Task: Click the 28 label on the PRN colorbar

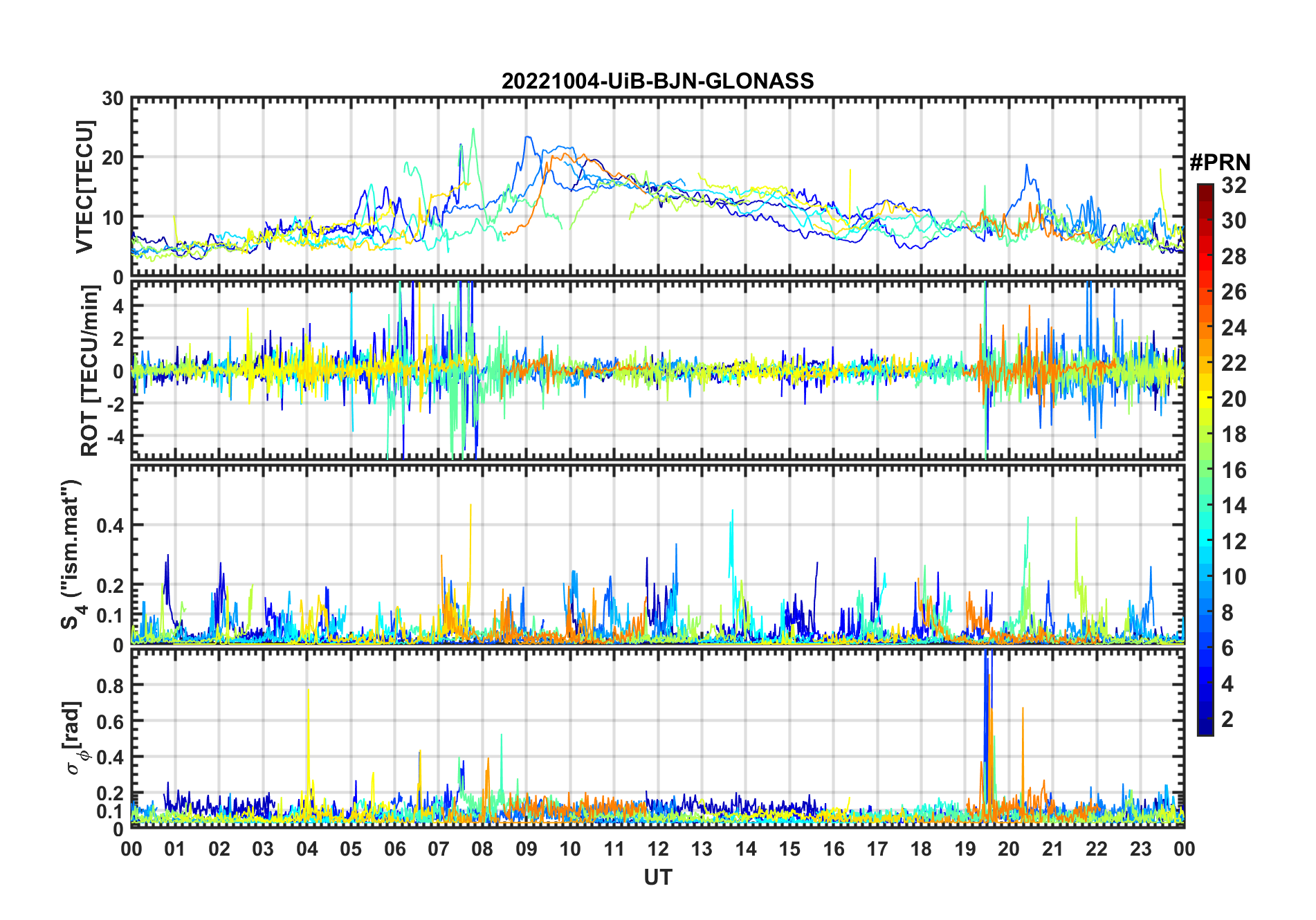Action: pos(1234,257)
